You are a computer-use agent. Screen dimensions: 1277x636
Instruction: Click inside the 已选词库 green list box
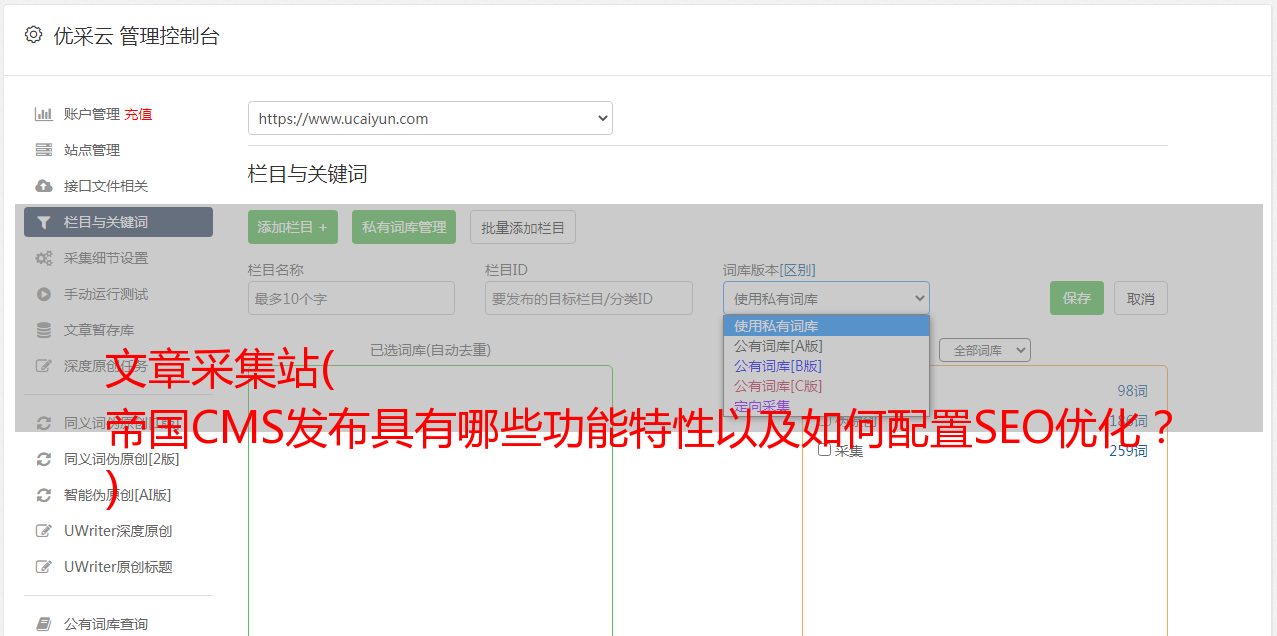click(x=430, y=500)
